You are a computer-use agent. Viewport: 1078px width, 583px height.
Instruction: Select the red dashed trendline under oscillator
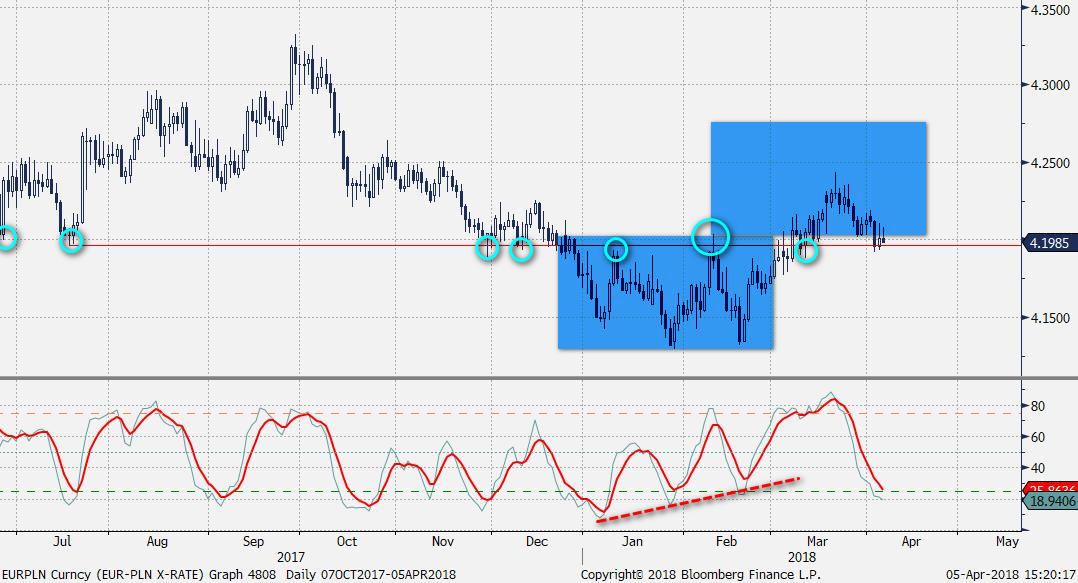[x=698, y=500]
